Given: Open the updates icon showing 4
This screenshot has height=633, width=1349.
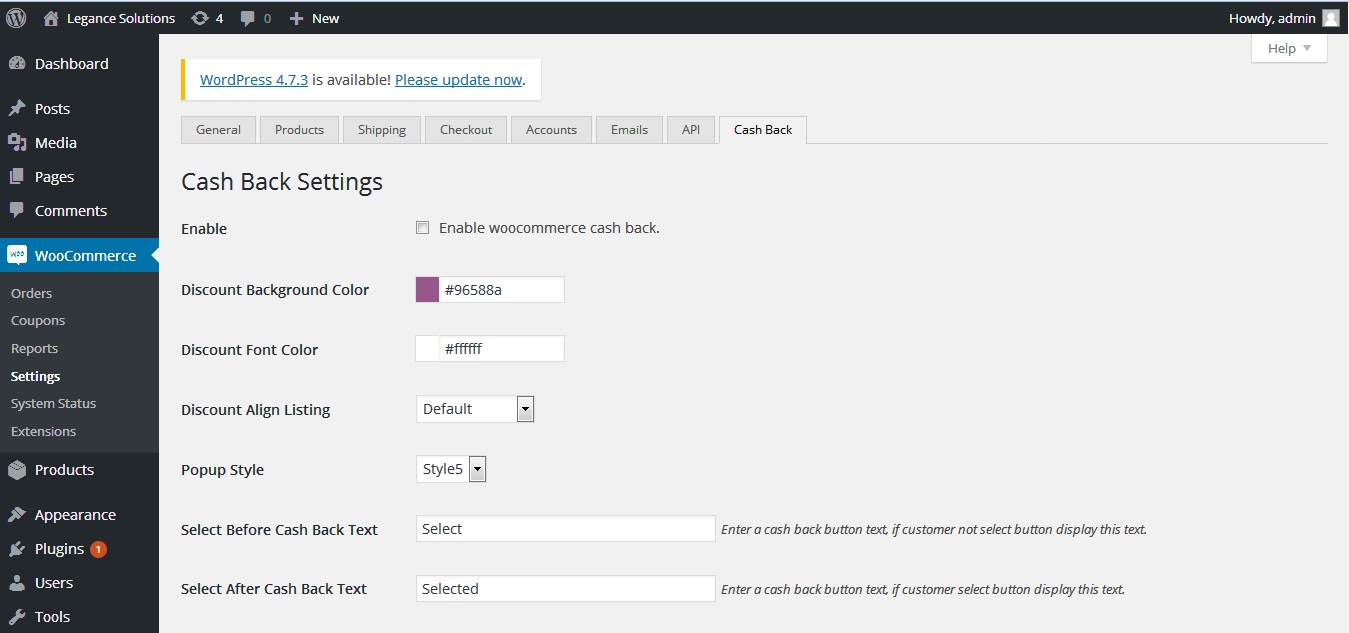Looking at the screenshot, I should (x=200, y=18).
